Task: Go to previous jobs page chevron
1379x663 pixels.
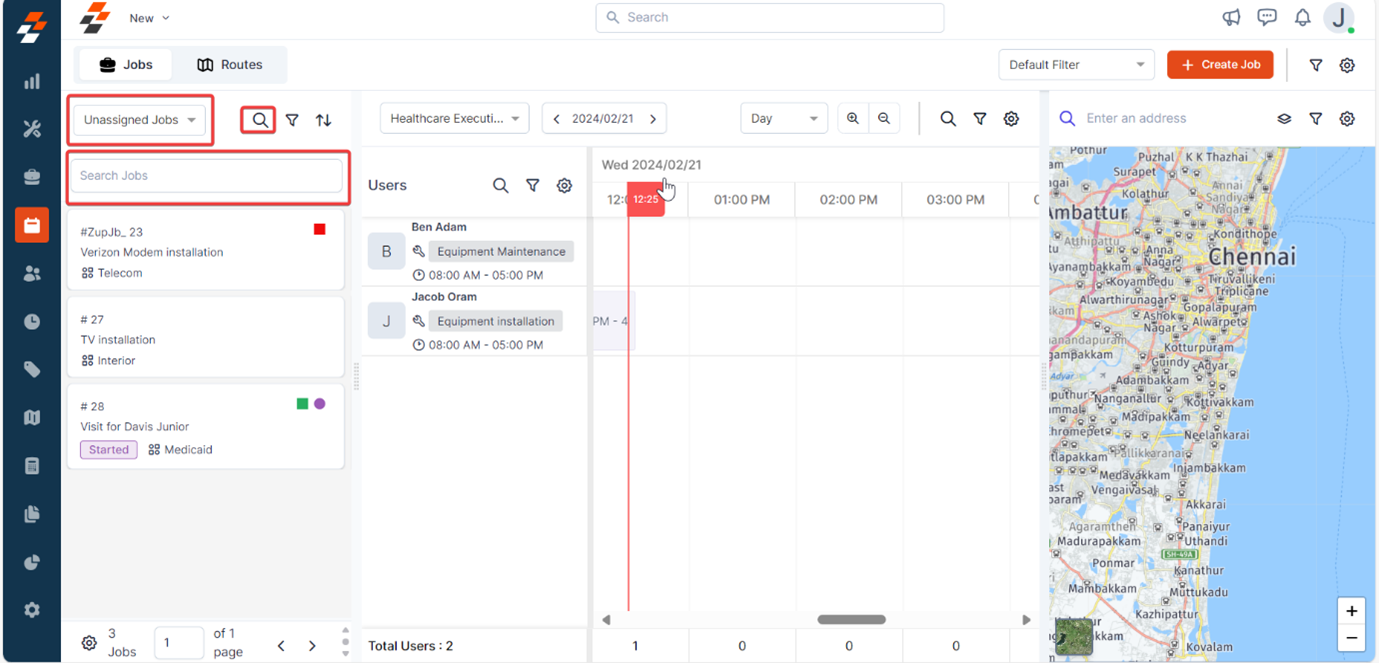Action: 281,646
